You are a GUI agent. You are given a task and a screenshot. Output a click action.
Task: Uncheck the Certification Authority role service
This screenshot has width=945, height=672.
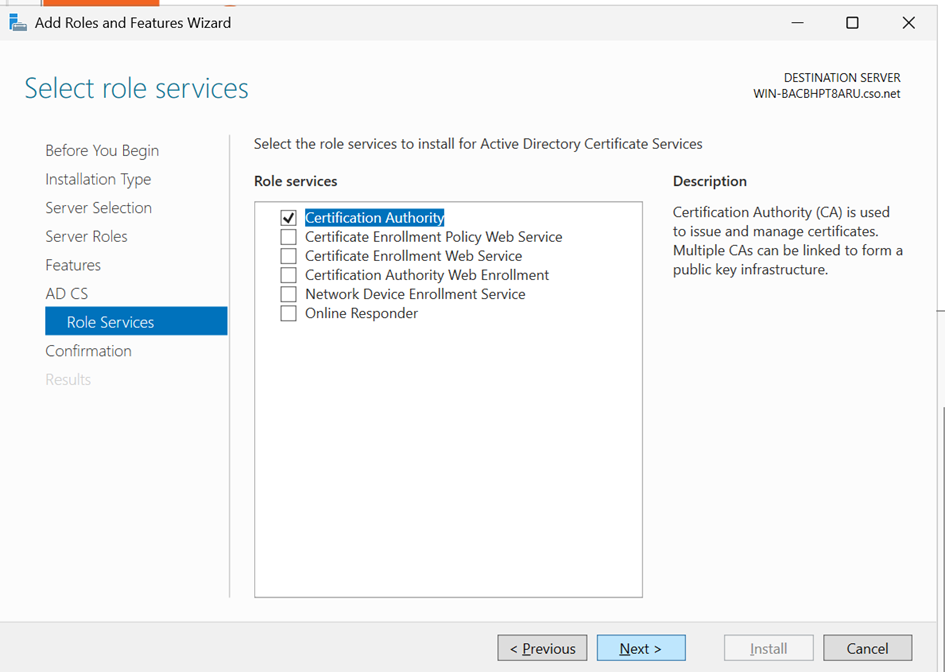(x=289, y=218)
